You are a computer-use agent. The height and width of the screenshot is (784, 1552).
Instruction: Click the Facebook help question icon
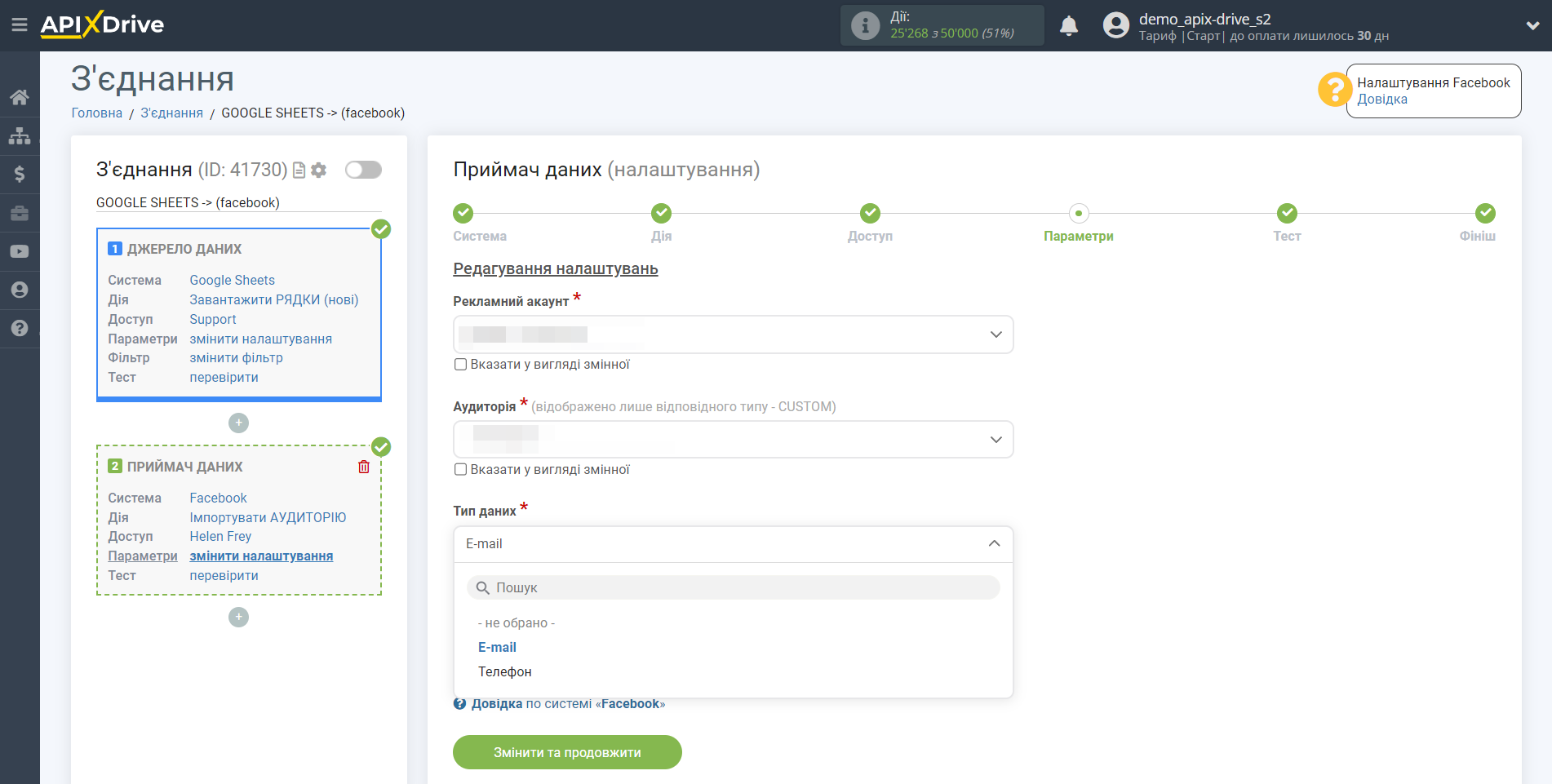[x=460, y=704]
